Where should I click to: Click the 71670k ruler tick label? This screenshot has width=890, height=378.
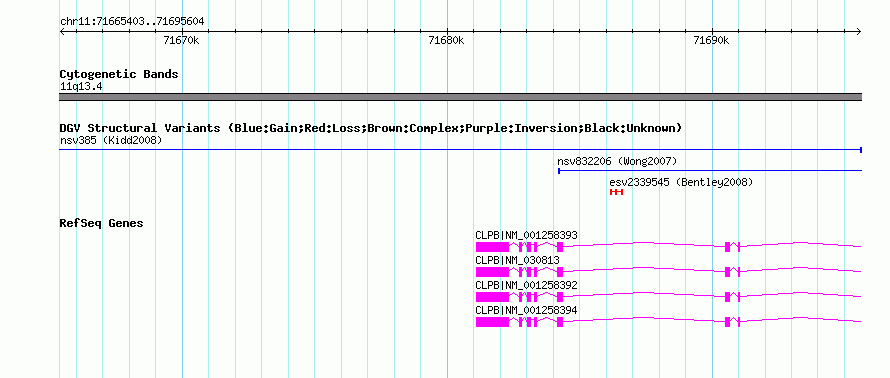(x=181, y=40)
